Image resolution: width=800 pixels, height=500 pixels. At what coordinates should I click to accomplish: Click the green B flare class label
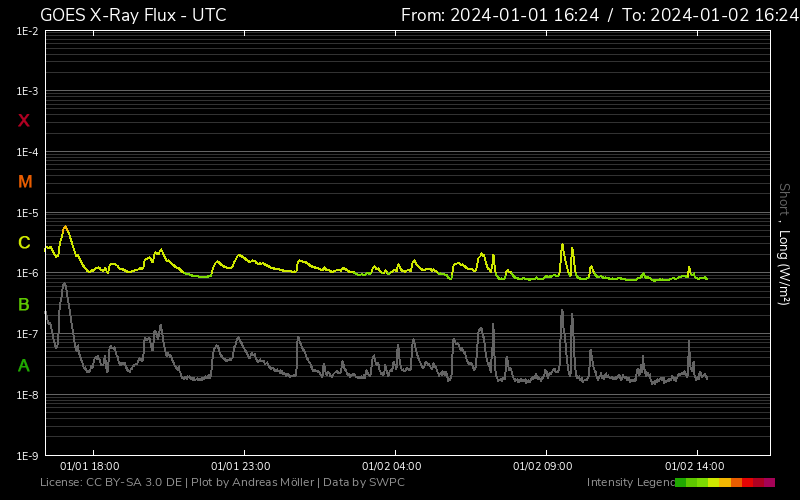(x=24, y=304)
